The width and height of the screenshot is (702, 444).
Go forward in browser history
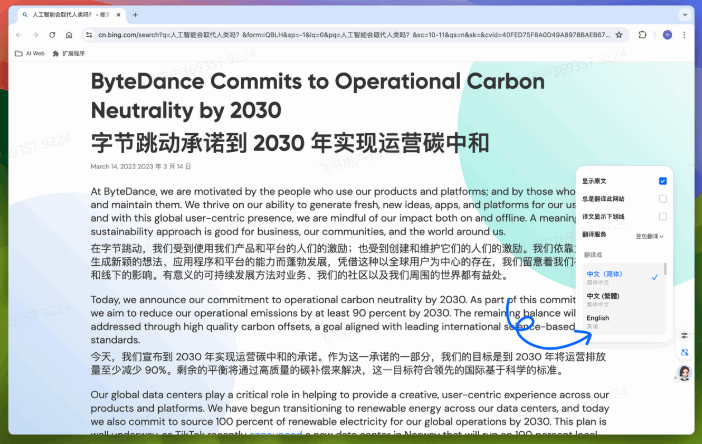click(x=35, y=35)
